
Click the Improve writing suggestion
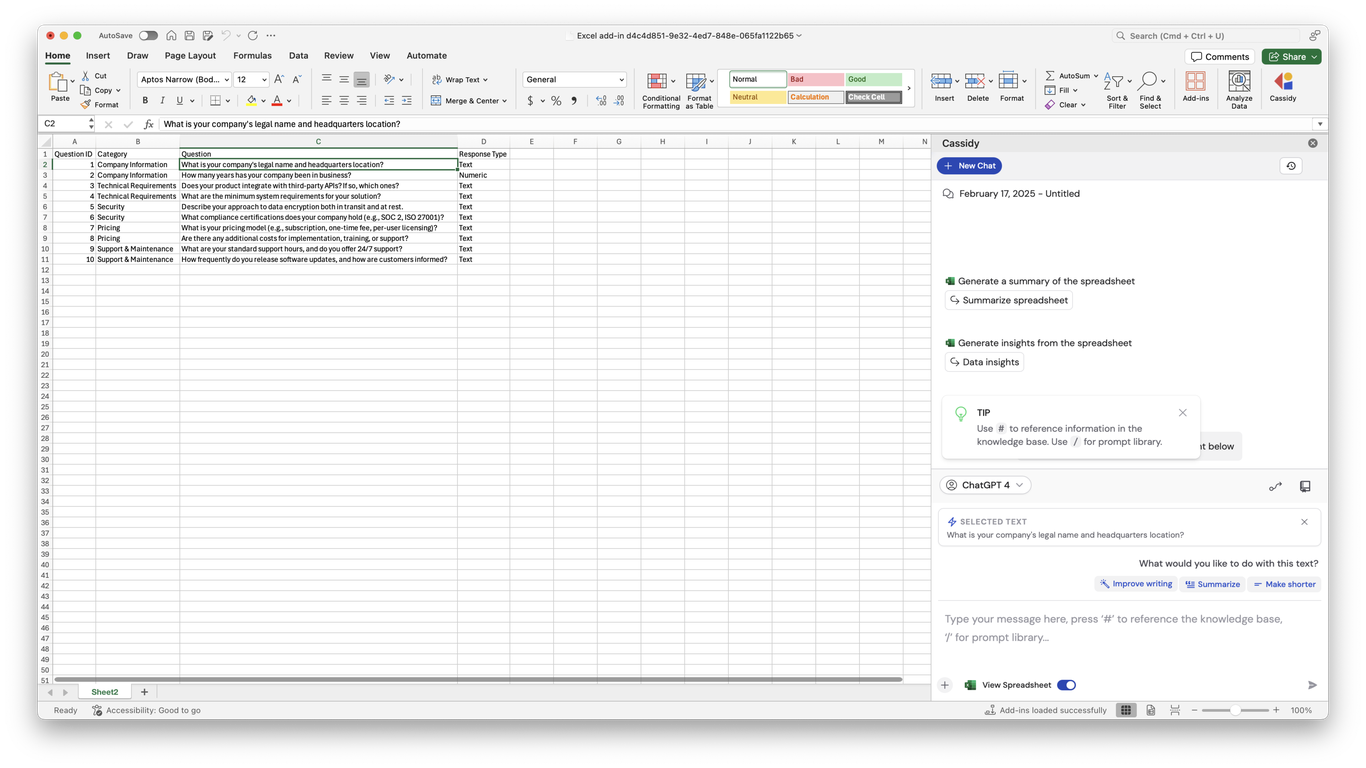(x=1135, y=584)
